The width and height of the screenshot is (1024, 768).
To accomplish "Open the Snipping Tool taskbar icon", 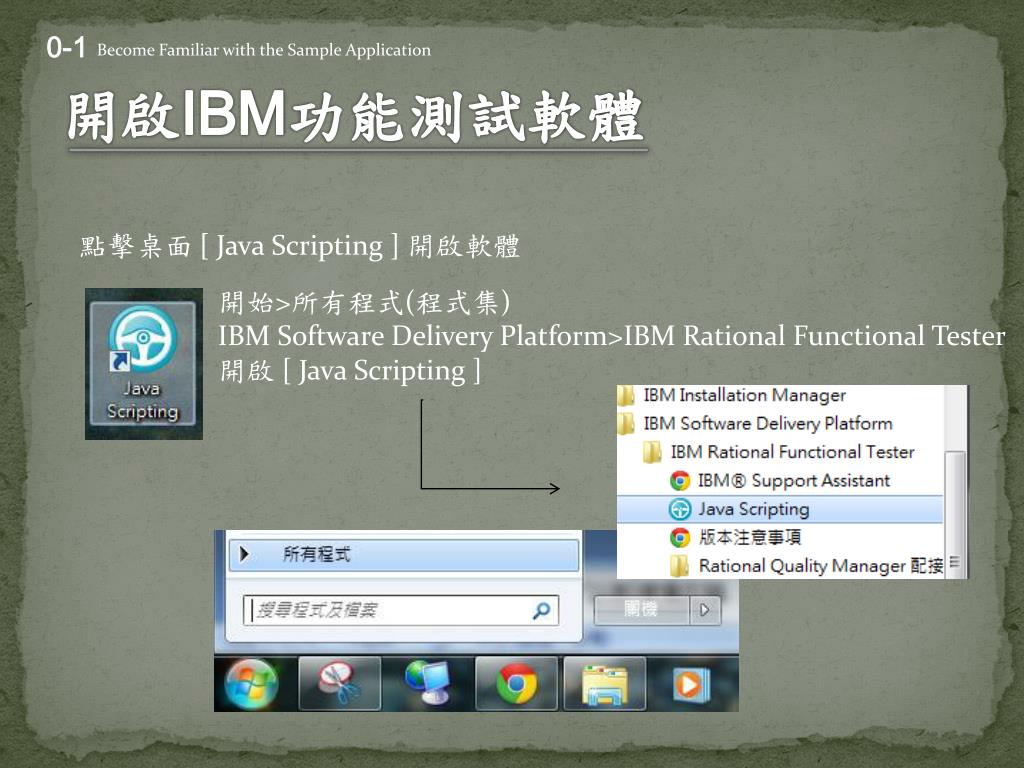I will point(340,684).
